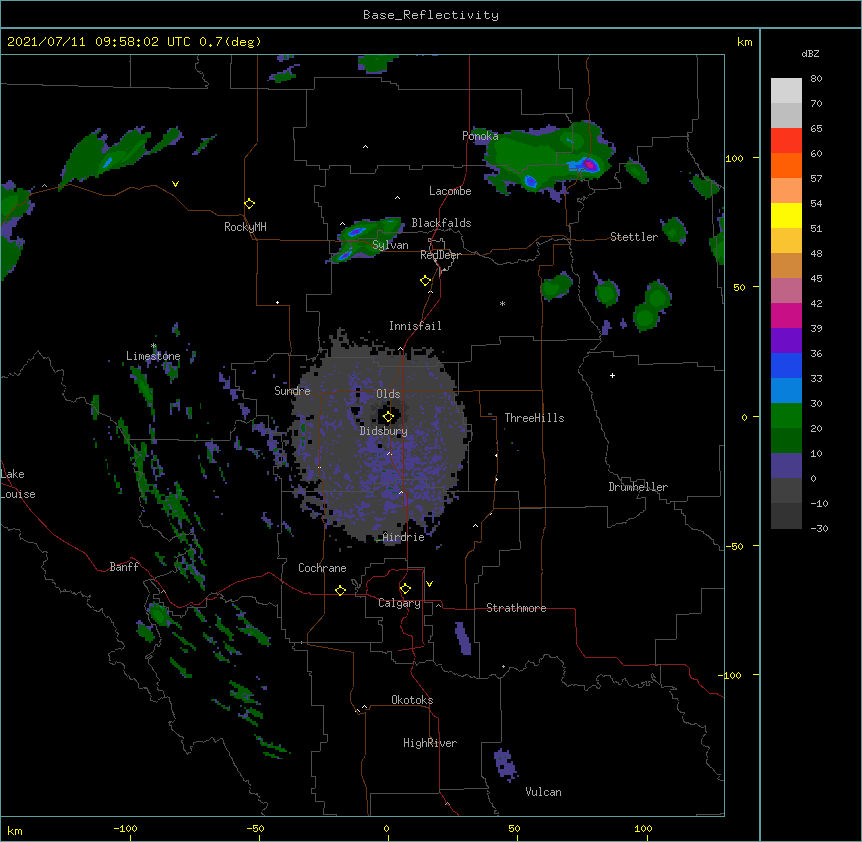Select the RedDeer city label

click(x=440, y=255)
